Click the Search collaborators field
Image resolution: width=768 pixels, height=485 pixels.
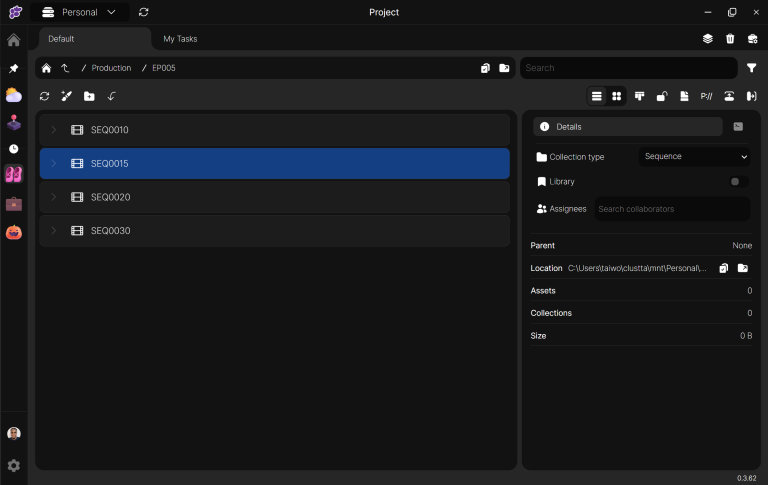click(x=671, y=209)
